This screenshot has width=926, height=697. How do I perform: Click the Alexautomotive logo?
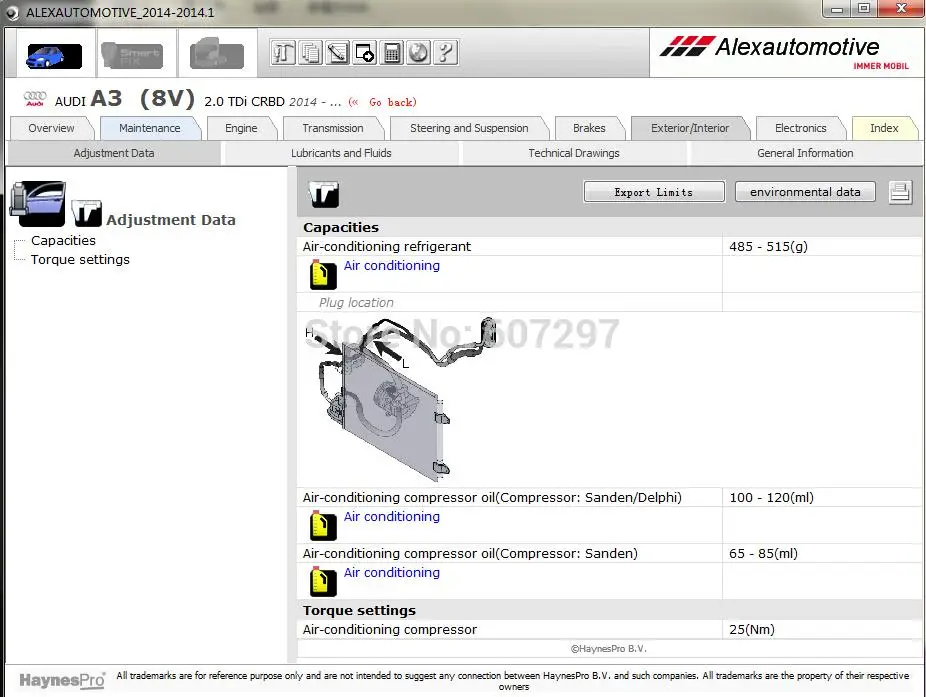[x=784, y=52]
